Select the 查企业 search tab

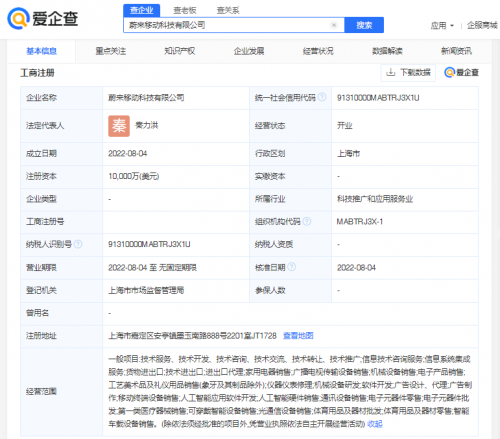click(x=141, y=10)
